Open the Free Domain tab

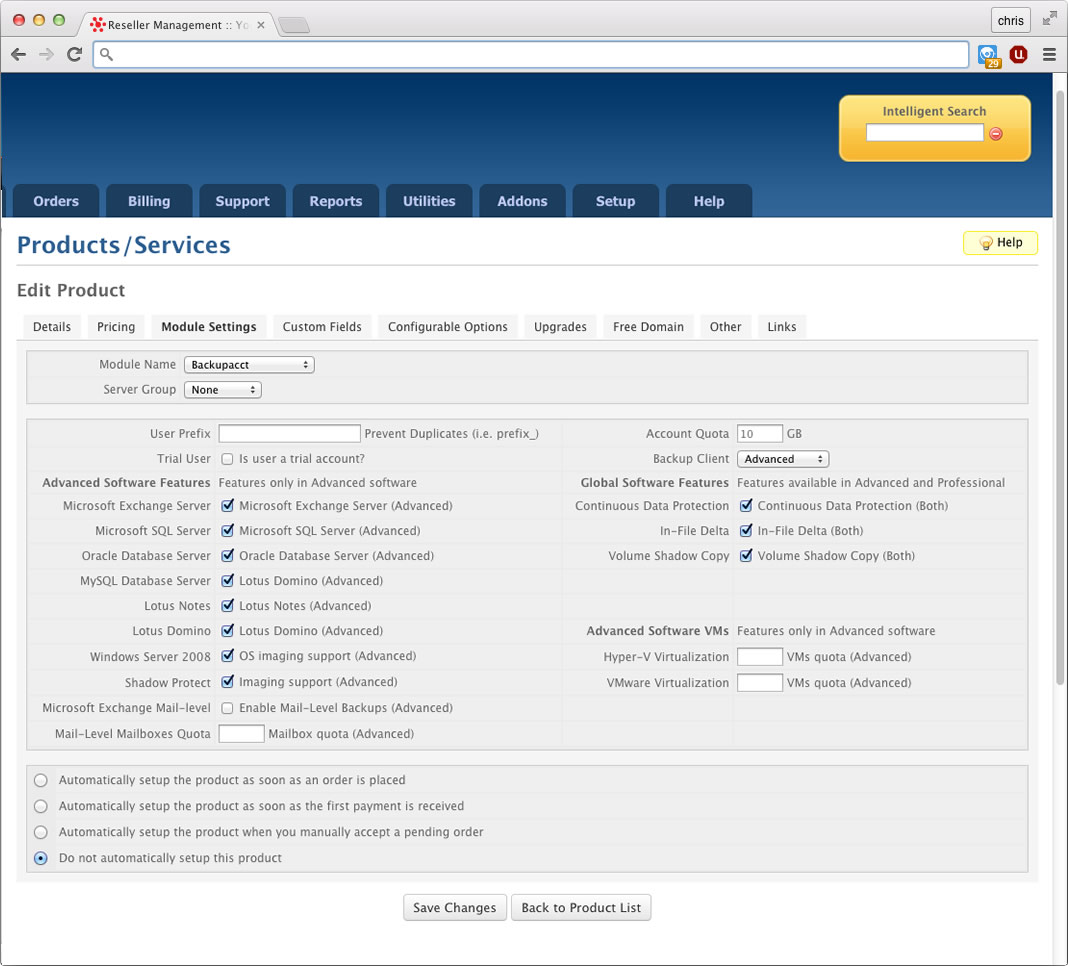(648, 326)
